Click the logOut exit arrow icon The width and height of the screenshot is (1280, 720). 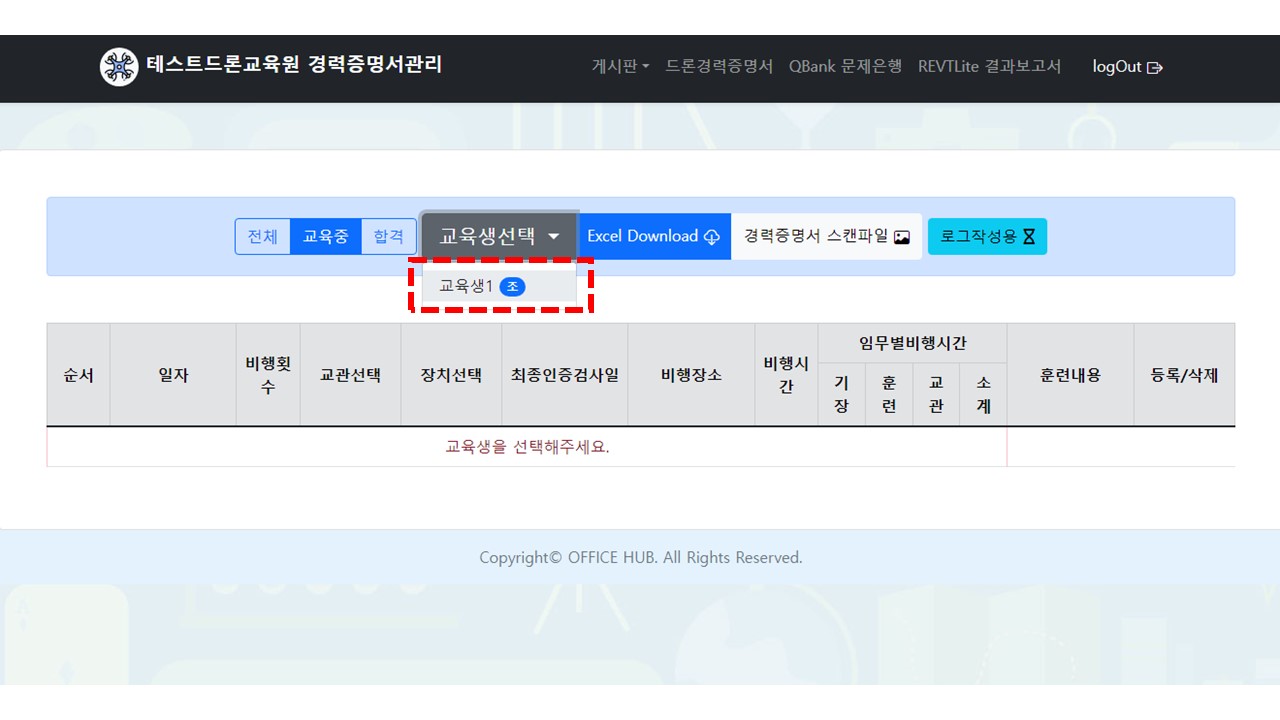coord(1155,68)
